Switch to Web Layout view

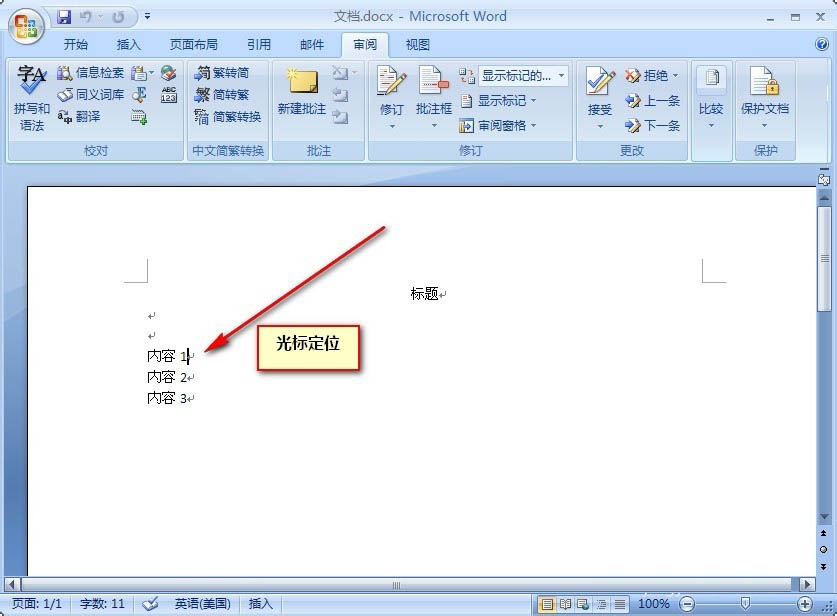pyautogui.click(x=583, y=604)
